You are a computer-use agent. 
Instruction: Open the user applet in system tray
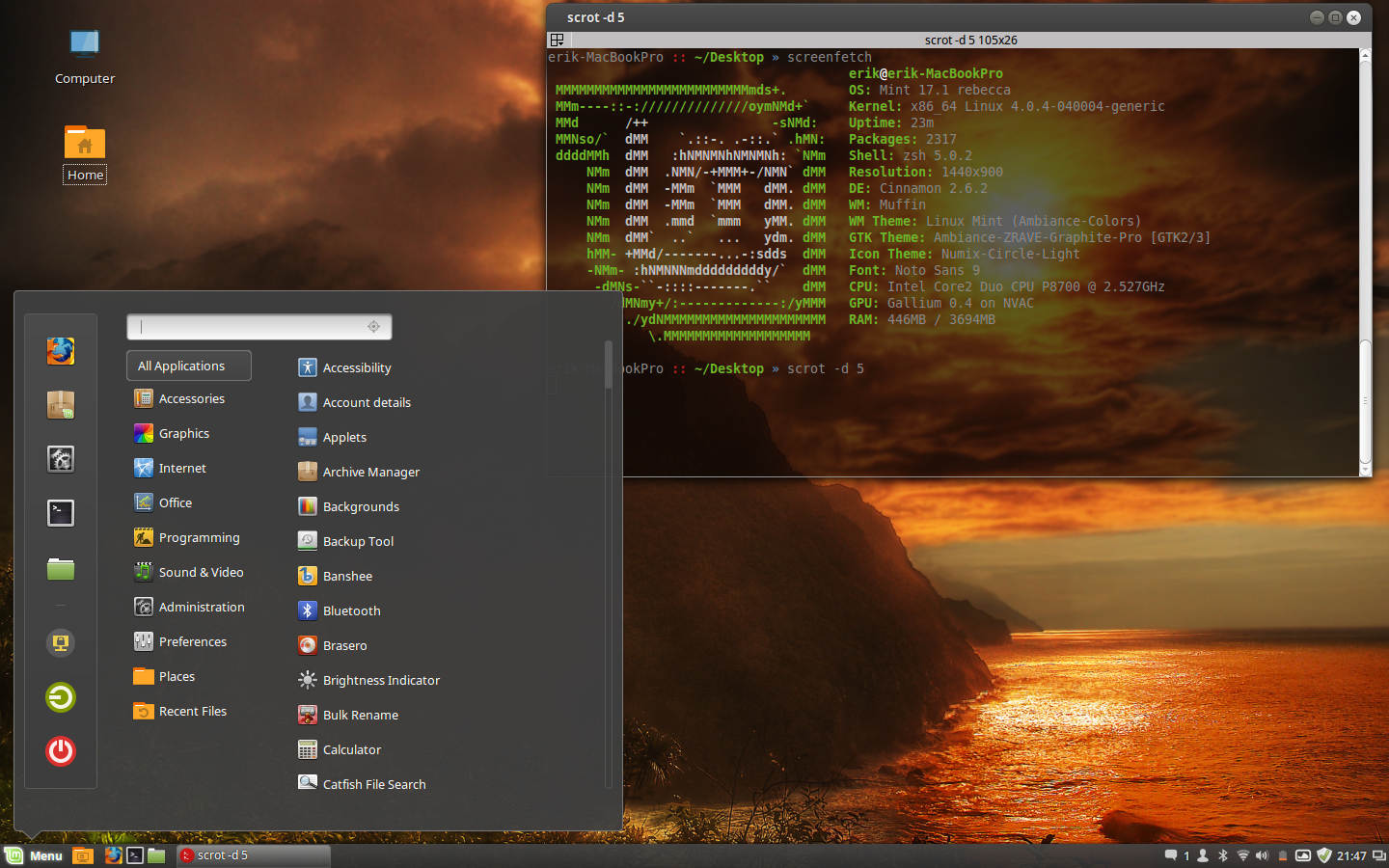pos(1203,855)
